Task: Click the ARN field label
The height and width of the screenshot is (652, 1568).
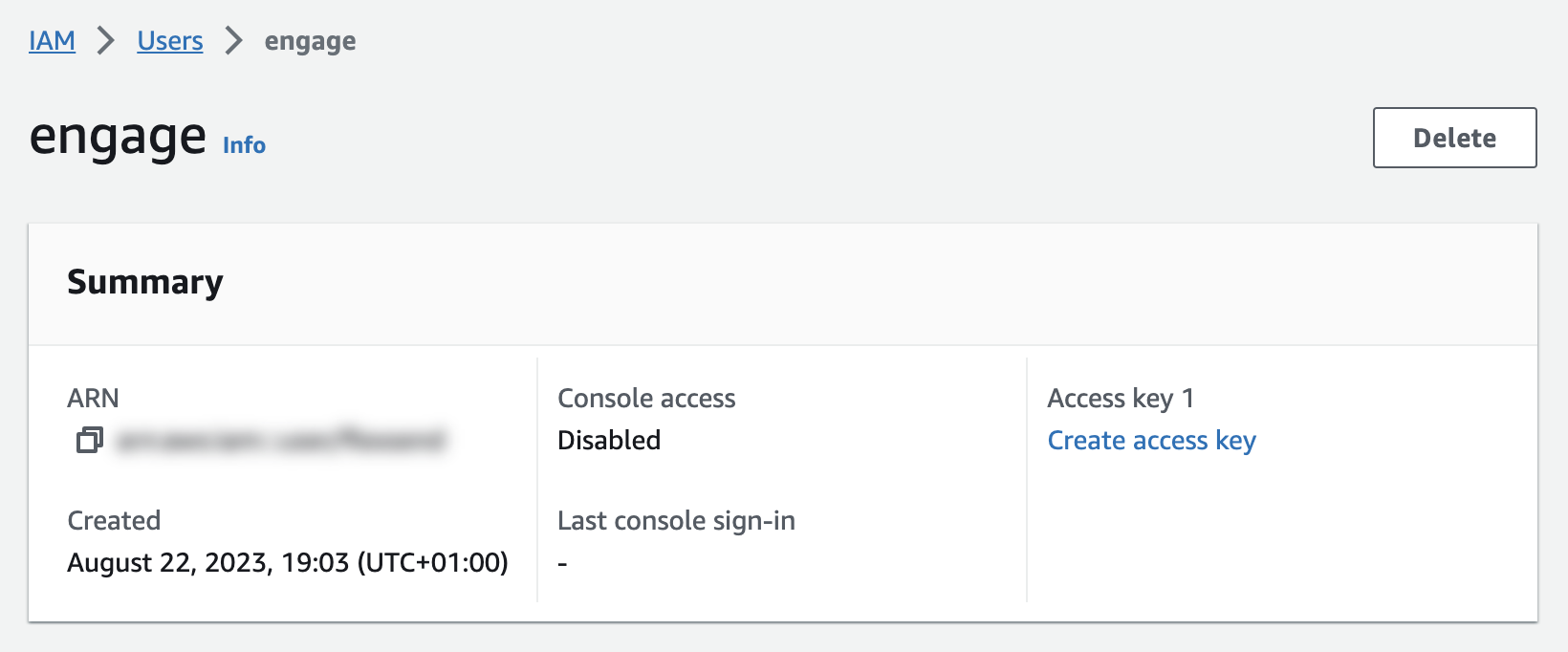Action: click(x=93, y=398)
